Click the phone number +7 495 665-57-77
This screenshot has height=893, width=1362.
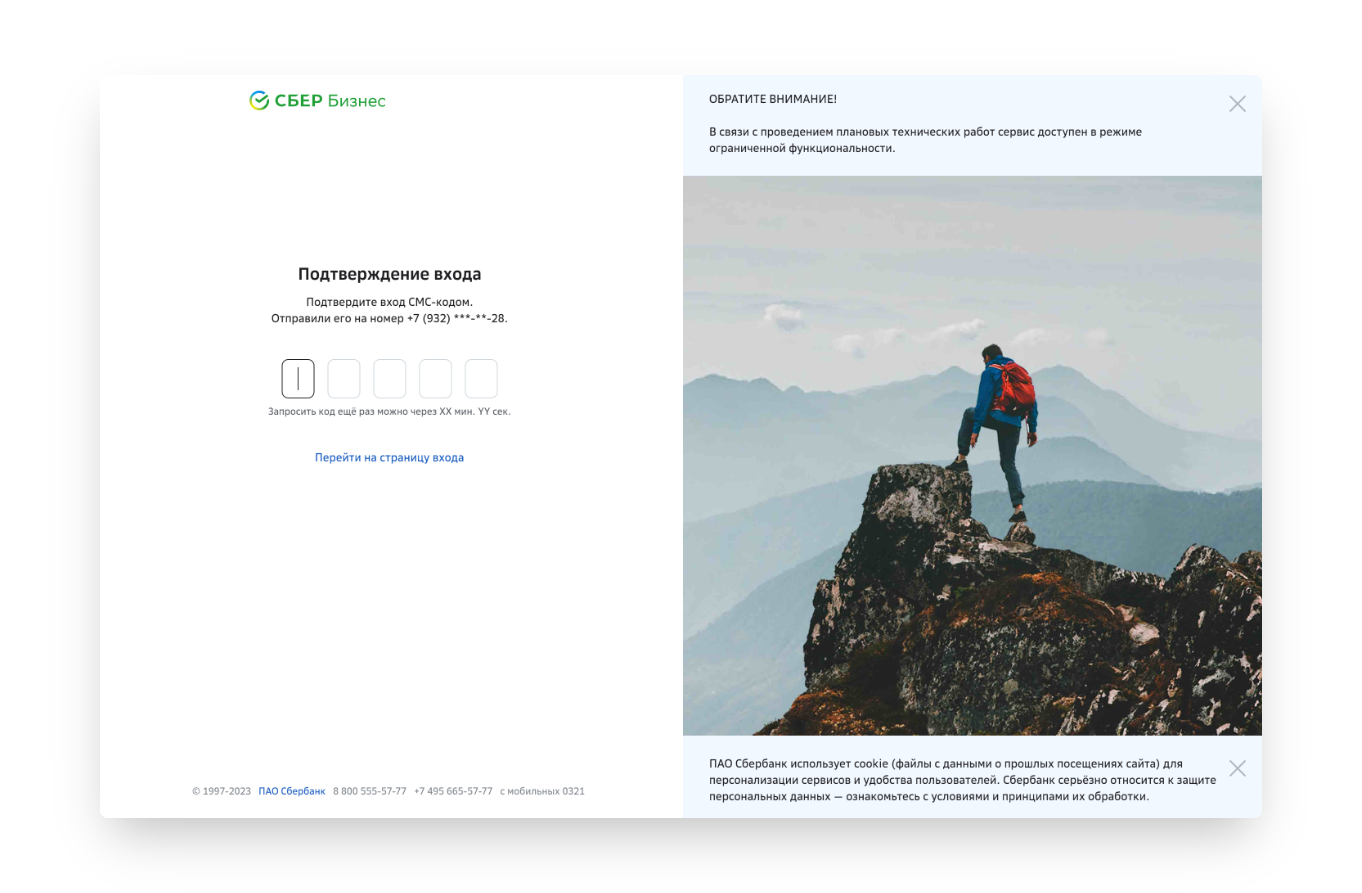(453, 791)
